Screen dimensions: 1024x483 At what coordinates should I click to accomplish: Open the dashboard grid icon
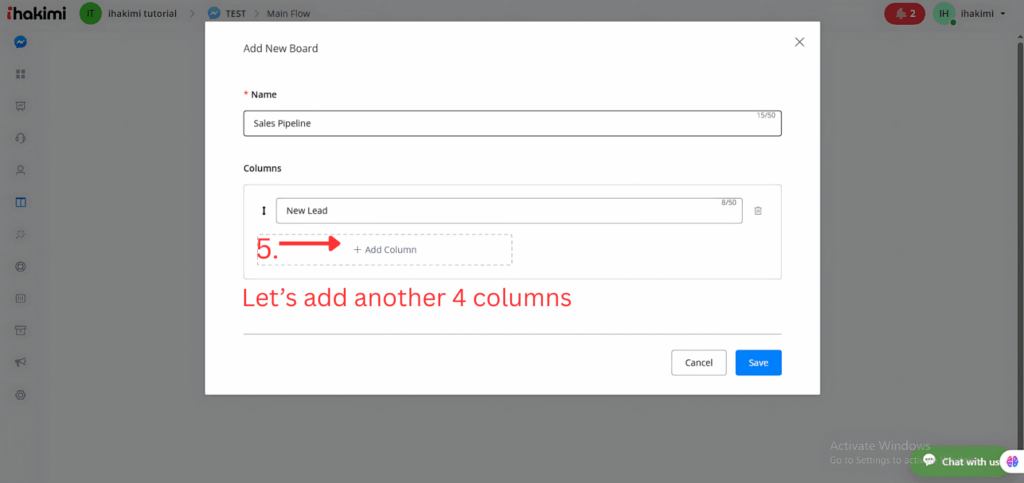[20, 74]
